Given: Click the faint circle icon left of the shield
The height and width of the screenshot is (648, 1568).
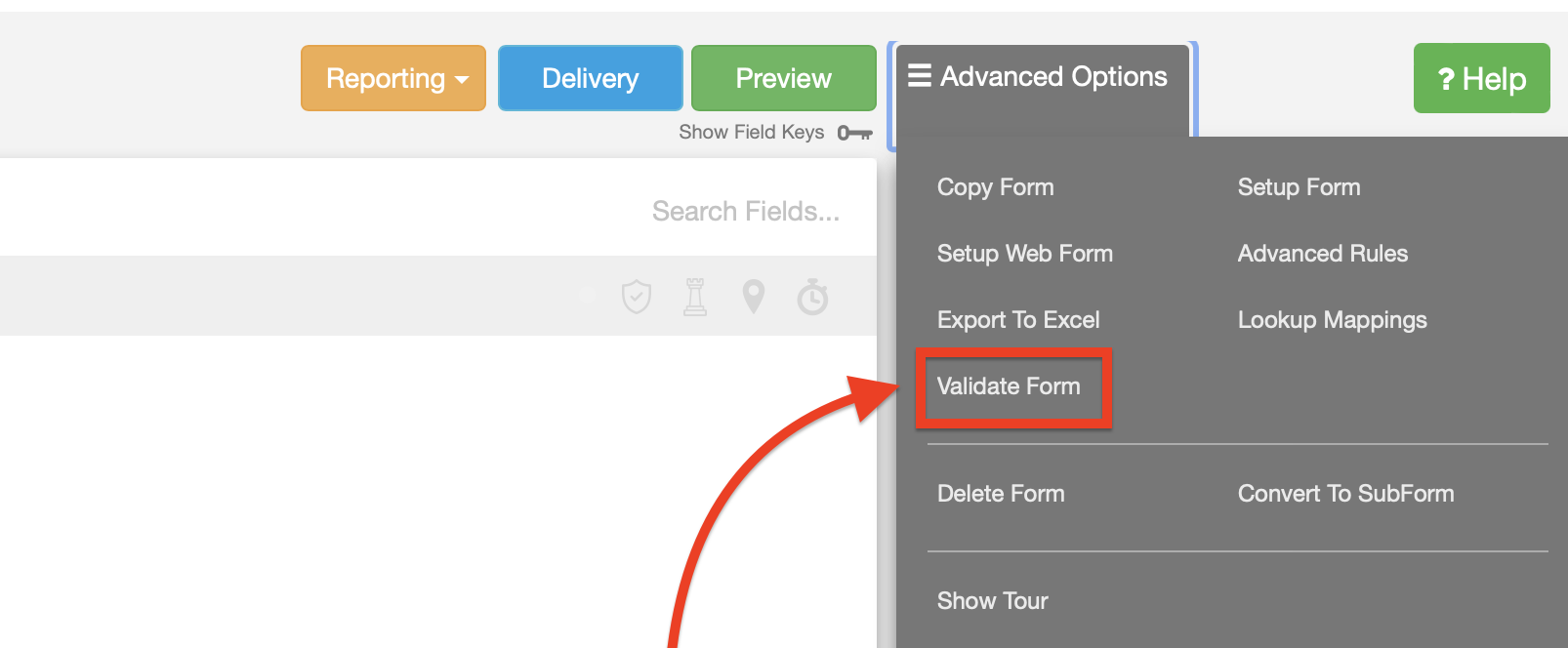Looking at the screenshot, I should (x=587, y=295).
